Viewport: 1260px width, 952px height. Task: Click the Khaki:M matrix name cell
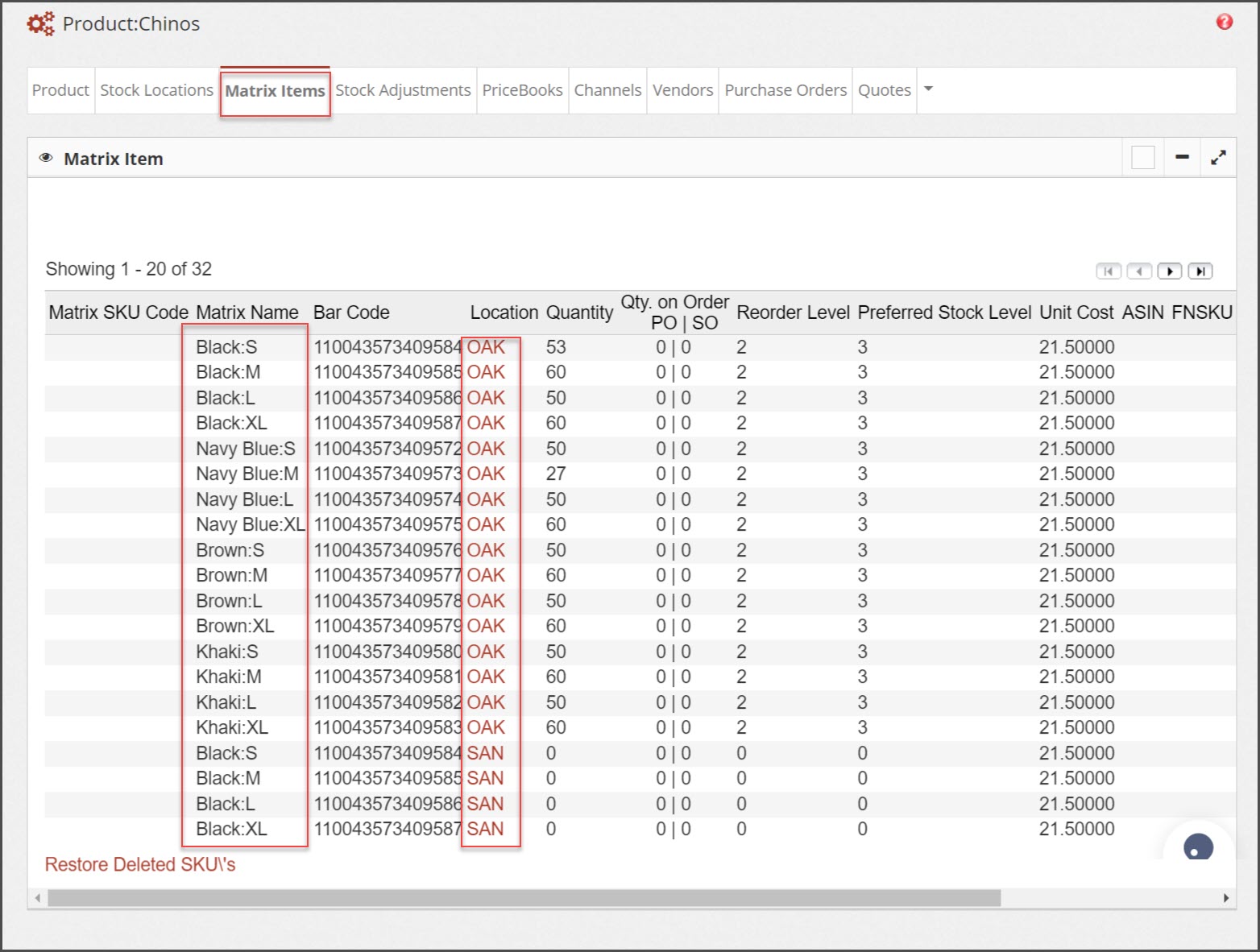click(x=229, y=677)
